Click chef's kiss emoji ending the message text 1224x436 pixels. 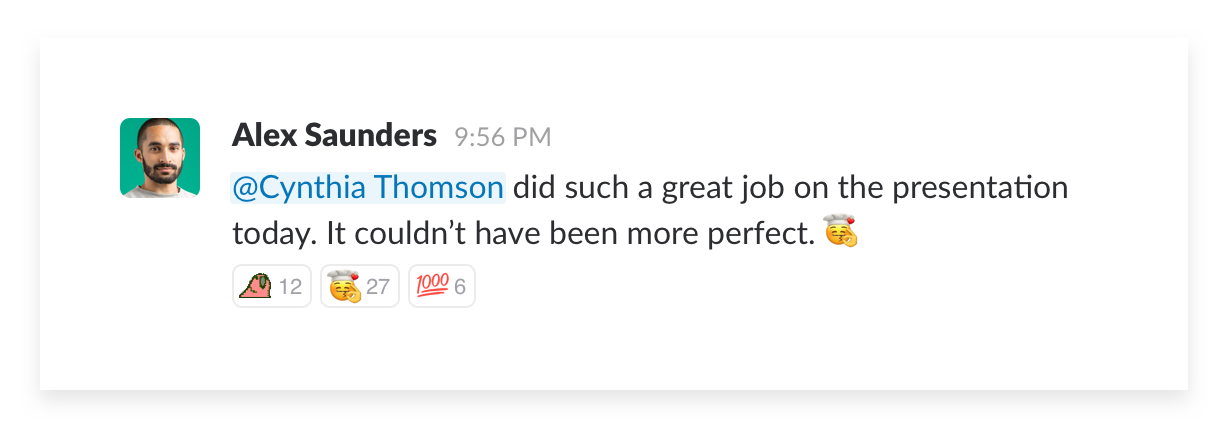click(x=841, y=234)
